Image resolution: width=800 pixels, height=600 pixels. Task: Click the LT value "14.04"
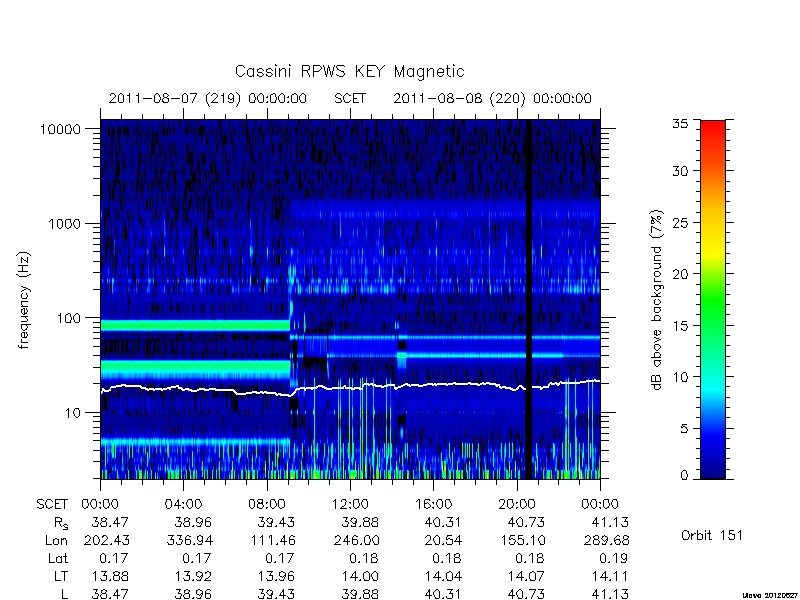(443, 576)
